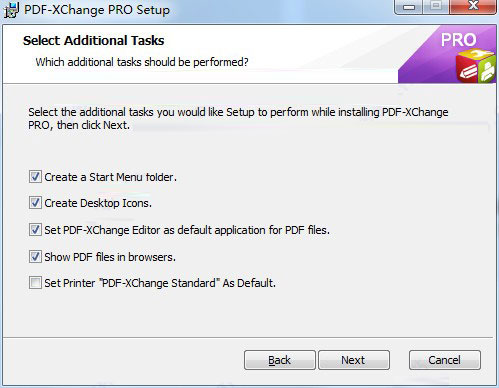Click the Select Additional Tasks heading
This screenshot has height=388, width=499.
coord(94,40)
